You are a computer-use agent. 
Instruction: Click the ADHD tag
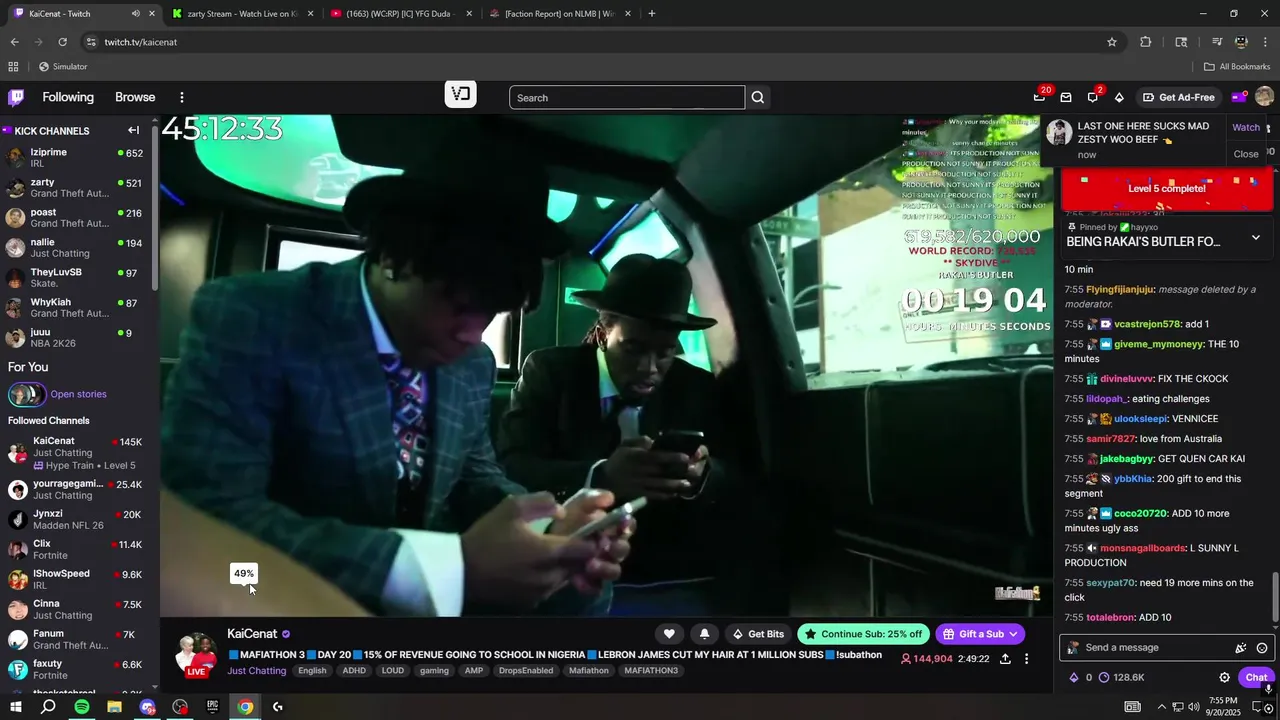tap(354, 671)
